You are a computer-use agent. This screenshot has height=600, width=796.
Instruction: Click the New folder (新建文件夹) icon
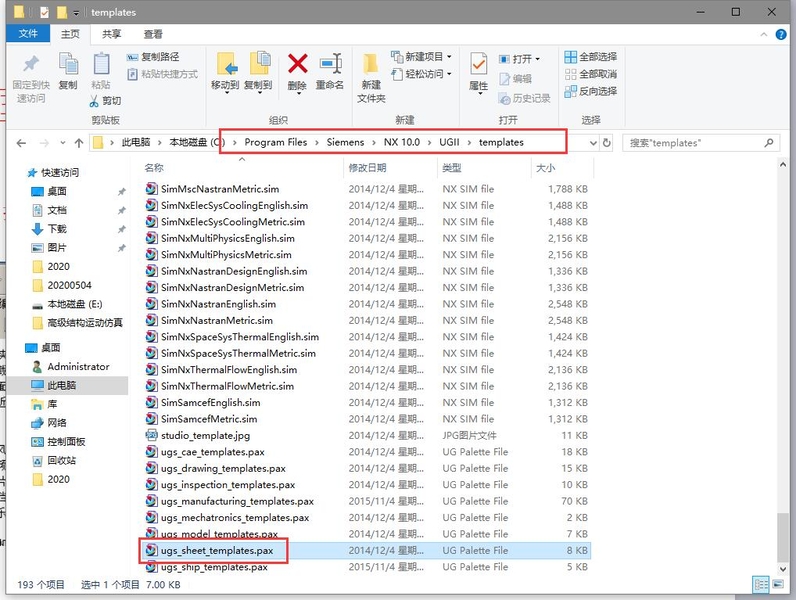(x=370, y=65)
